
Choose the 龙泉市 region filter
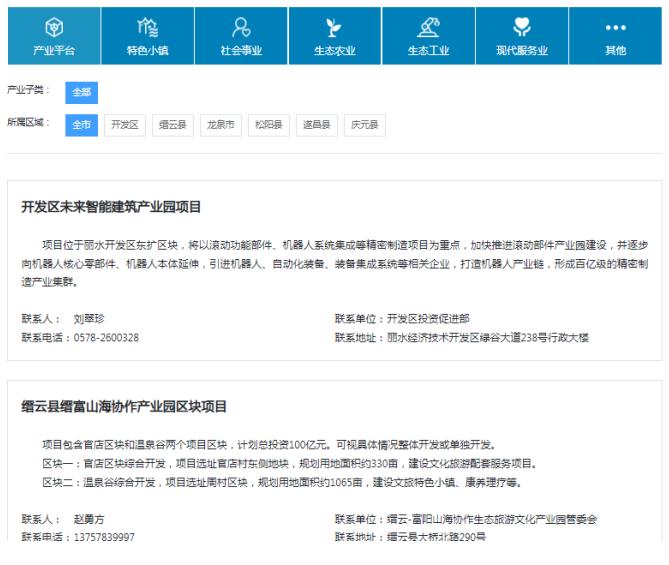coord(221,125)
